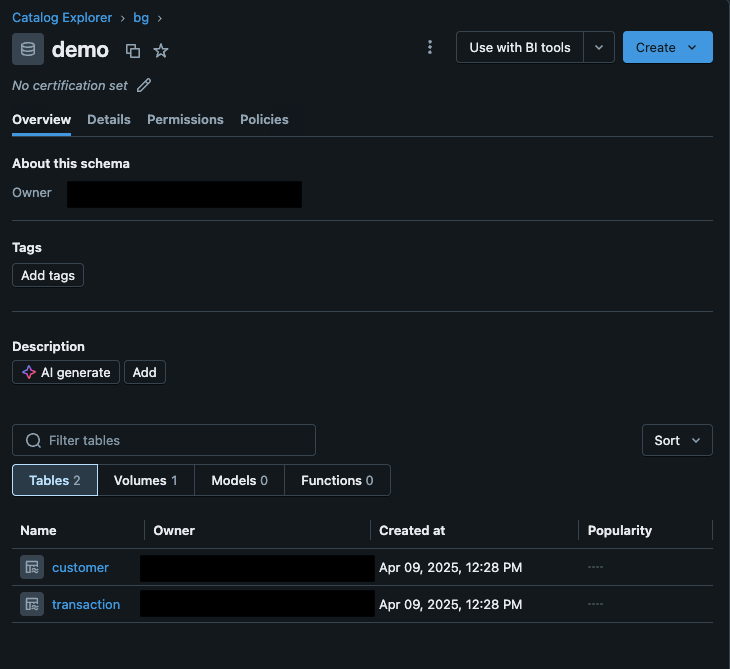The width and height of the screenshot is (730, 669).
Task: Click the customer table icon
Action: tap(32, 567)
